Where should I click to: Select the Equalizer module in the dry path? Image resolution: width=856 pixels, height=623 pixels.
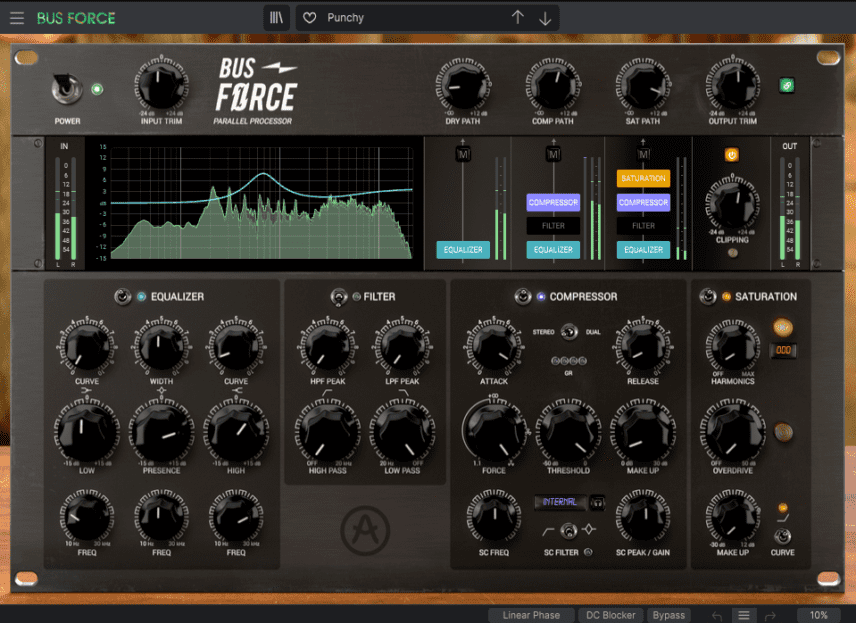pos(463,250)
